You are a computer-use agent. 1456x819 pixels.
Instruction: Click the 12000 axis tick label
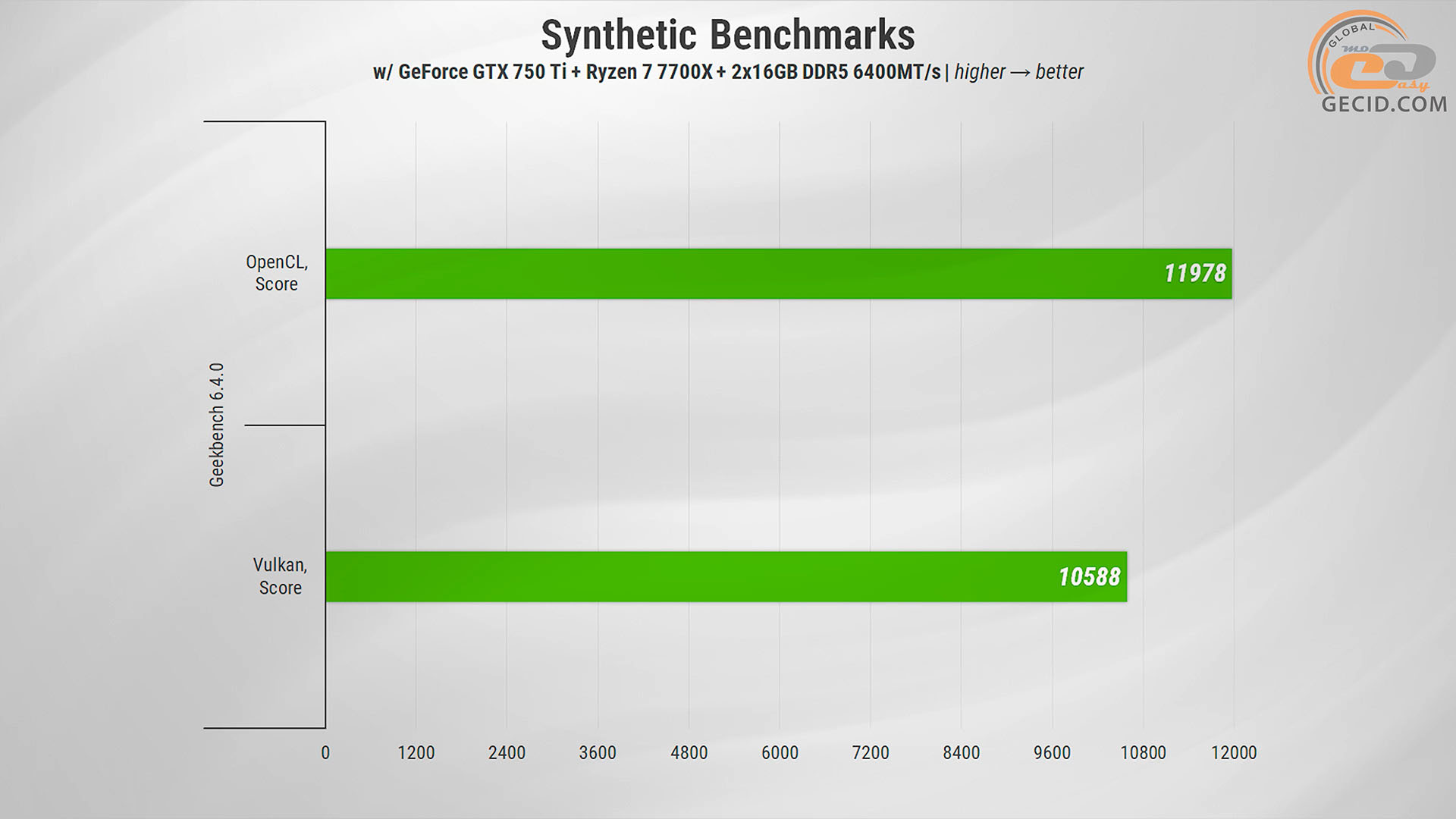[x=1234, y=753]
